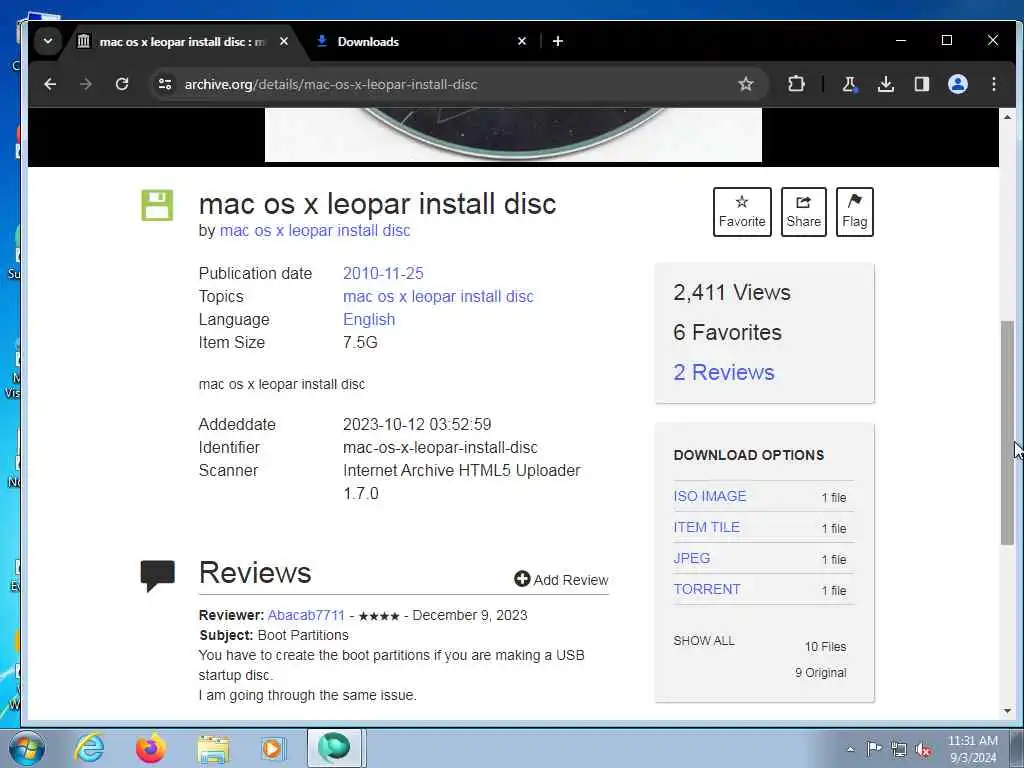
Task: Toggle the browser side panel
Action: coord(921,84)
